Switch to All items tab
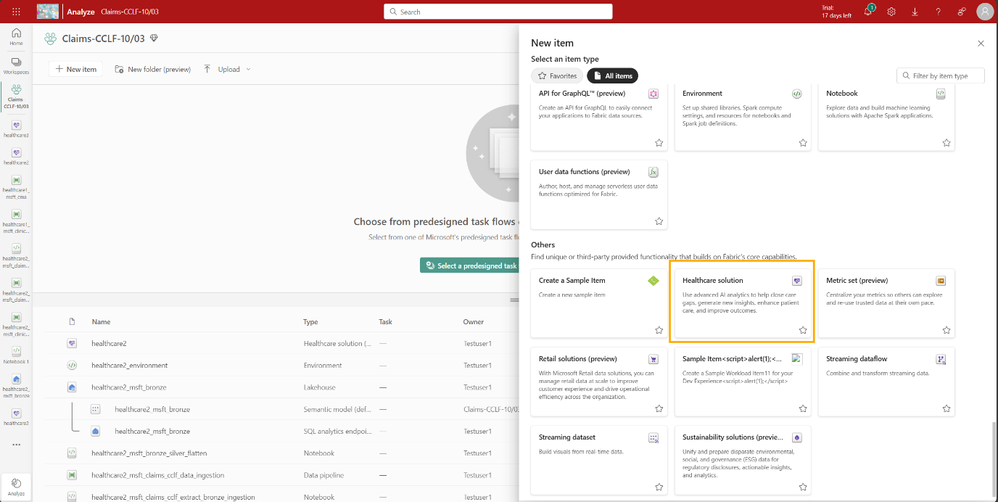The width and height of the screenshot is (998, 502). (612, 76)
